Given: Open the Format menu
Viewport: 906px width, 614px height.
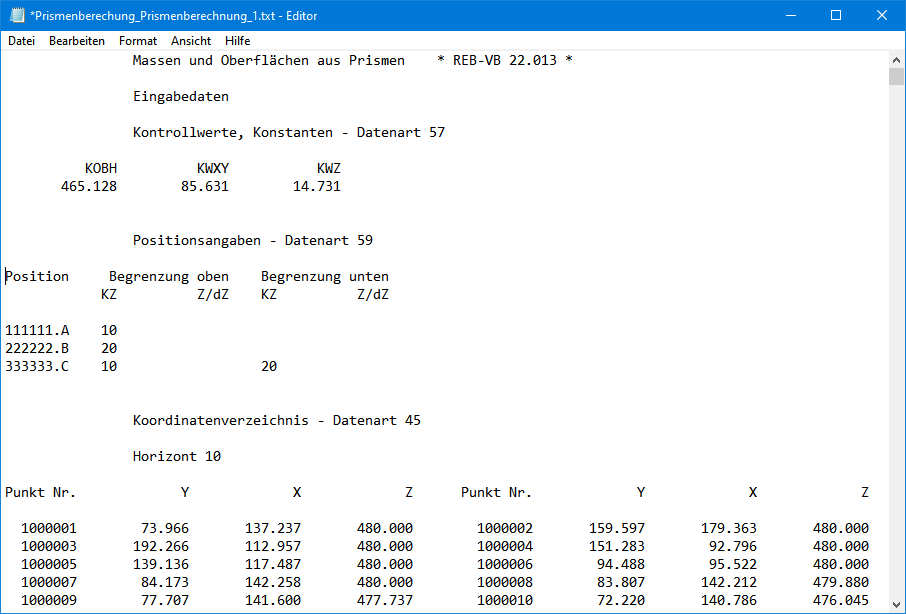Looking at the screenshot, I should (x=138, y=41).
